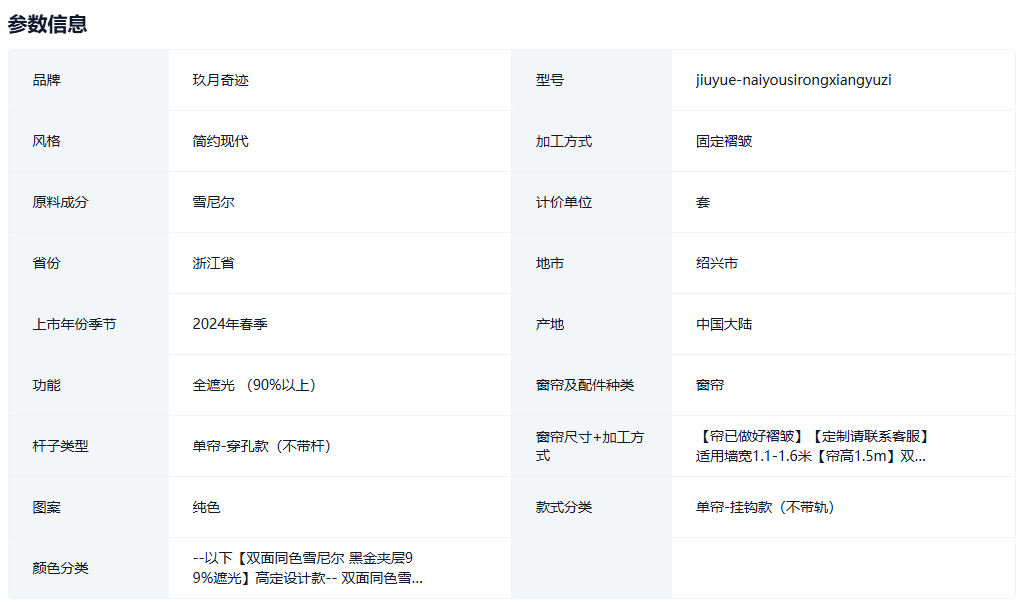Image resolution: width=1022 pixels, height=602 pixels.
Task: Select the style category value 单帘-挂钩款（不带轨）
Action: tap(766, 507)
